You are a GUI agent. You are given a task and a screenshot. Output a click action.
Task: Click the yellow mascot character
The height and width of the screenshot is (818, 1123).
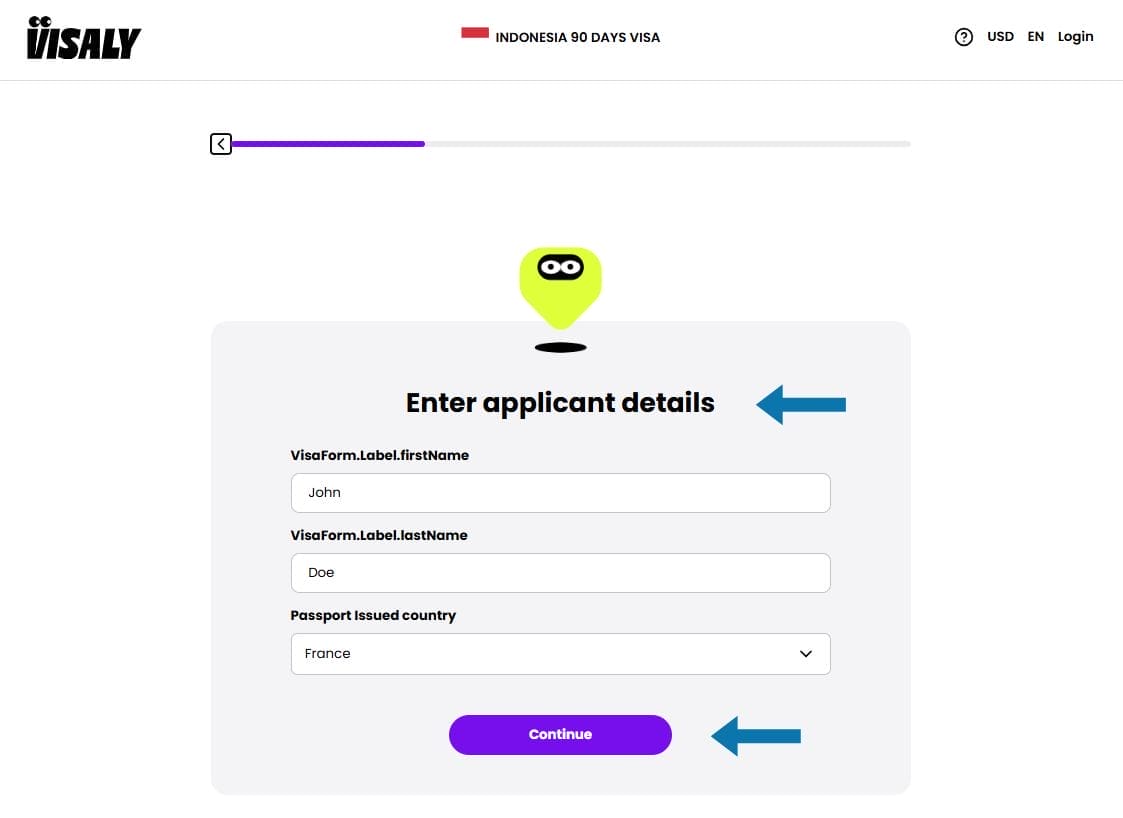coord(560,285)
